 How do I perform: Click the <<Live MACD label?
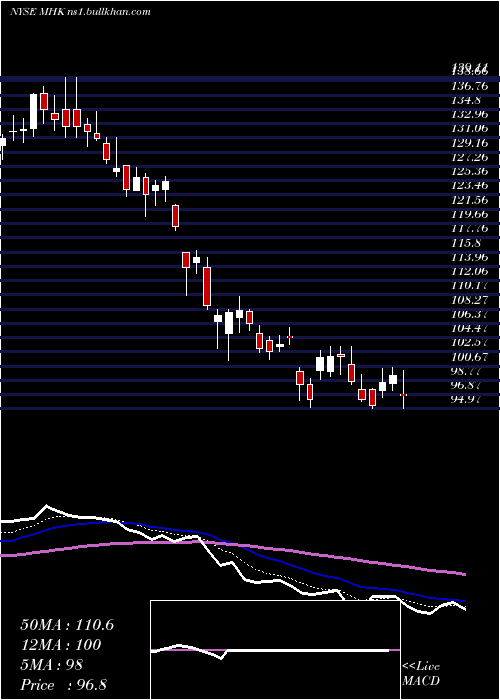point(421,674)
